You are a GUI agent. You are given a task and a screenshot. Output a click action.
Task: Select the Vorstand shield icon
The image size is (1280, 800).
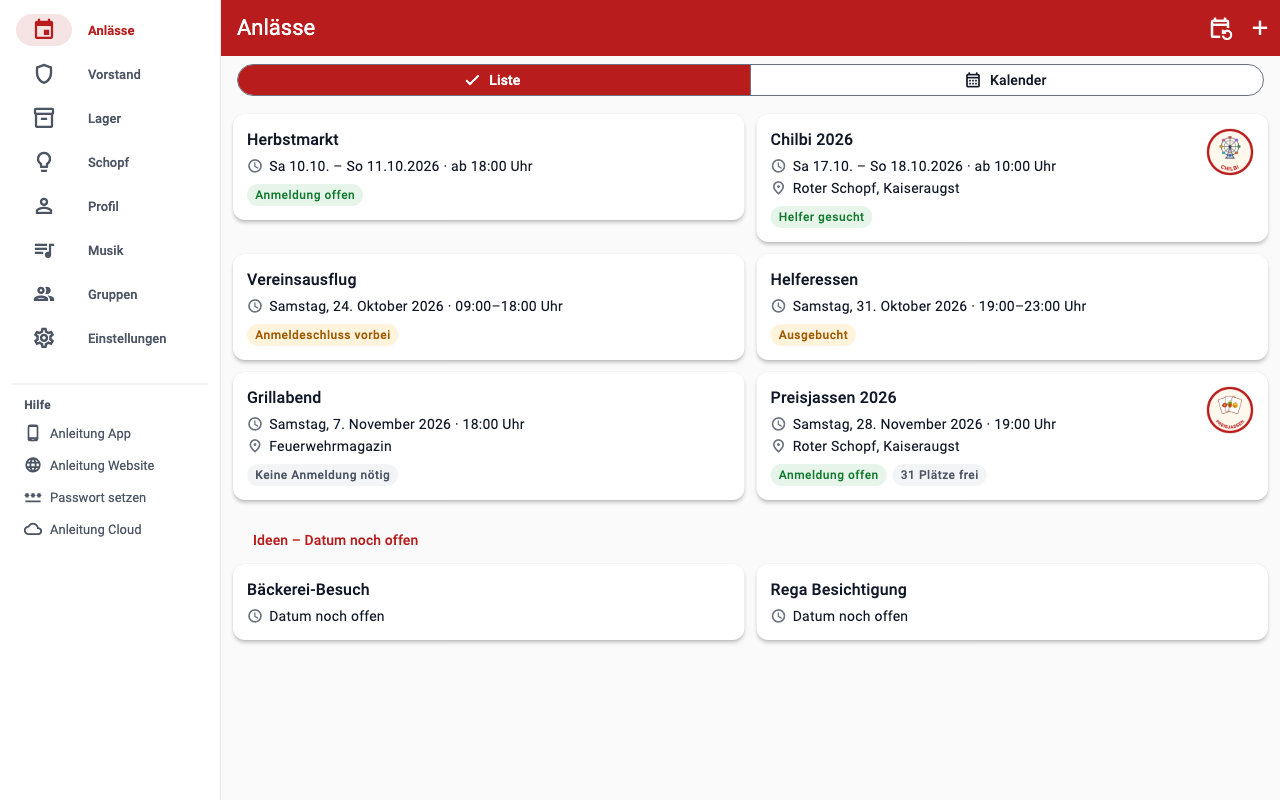pyautogui.click(x=44, y=74)
